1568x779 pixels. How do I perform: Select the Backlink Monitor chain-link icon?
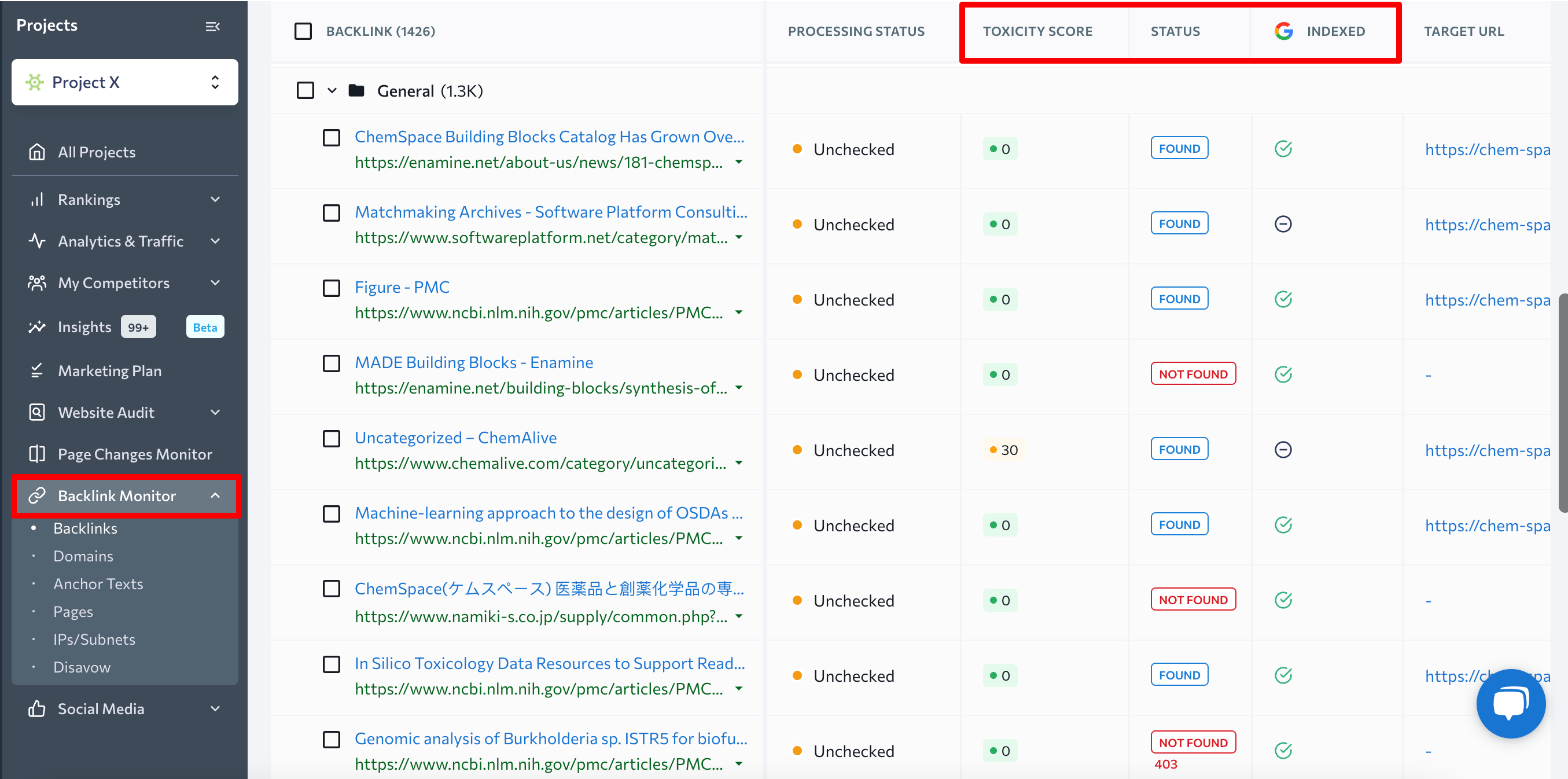[36, 495]
